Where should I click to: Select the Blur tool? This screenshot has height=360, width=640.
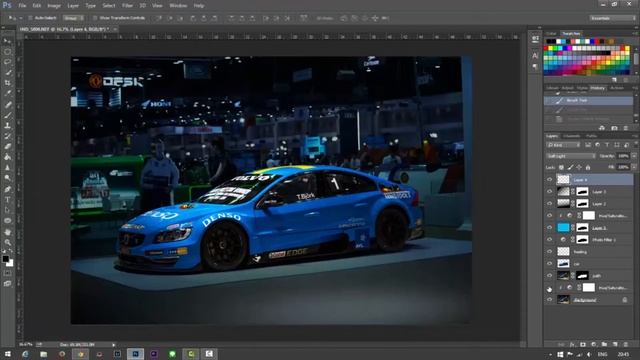7,168
